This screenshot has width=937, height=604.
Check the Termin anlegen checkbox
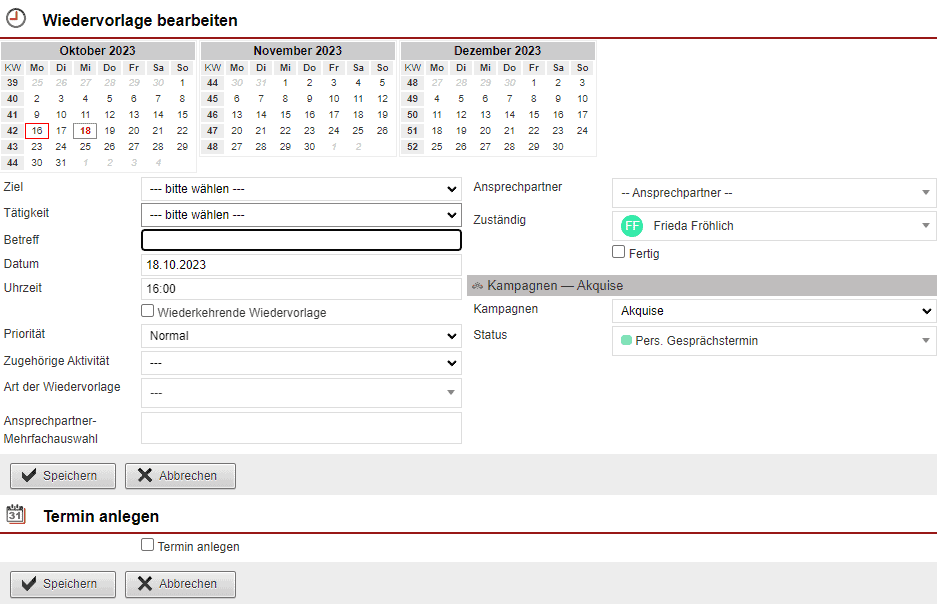(148, 546)
